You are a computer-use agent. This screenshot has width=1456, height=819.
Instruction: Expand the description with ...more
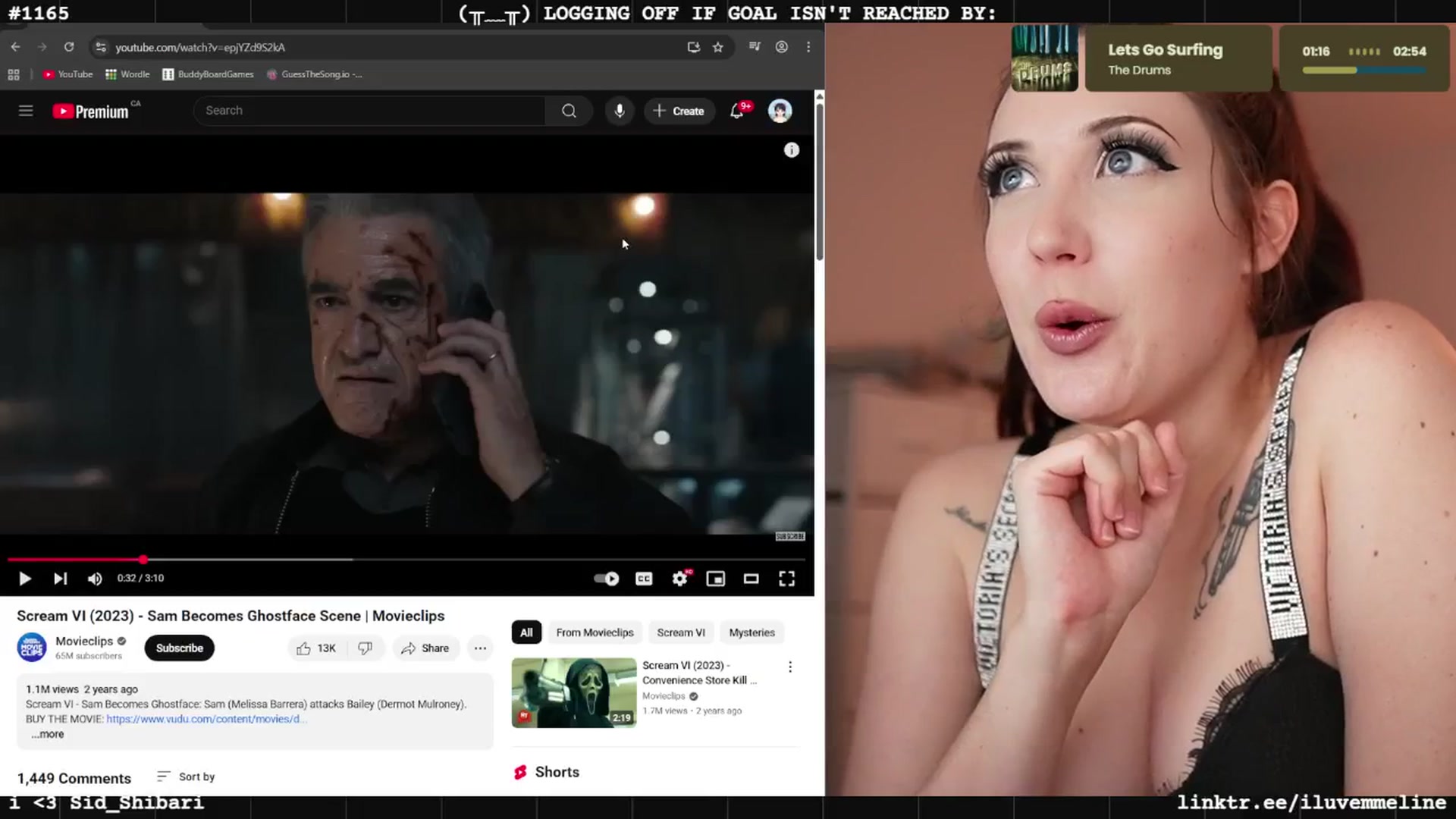click(x=48, y=734)
